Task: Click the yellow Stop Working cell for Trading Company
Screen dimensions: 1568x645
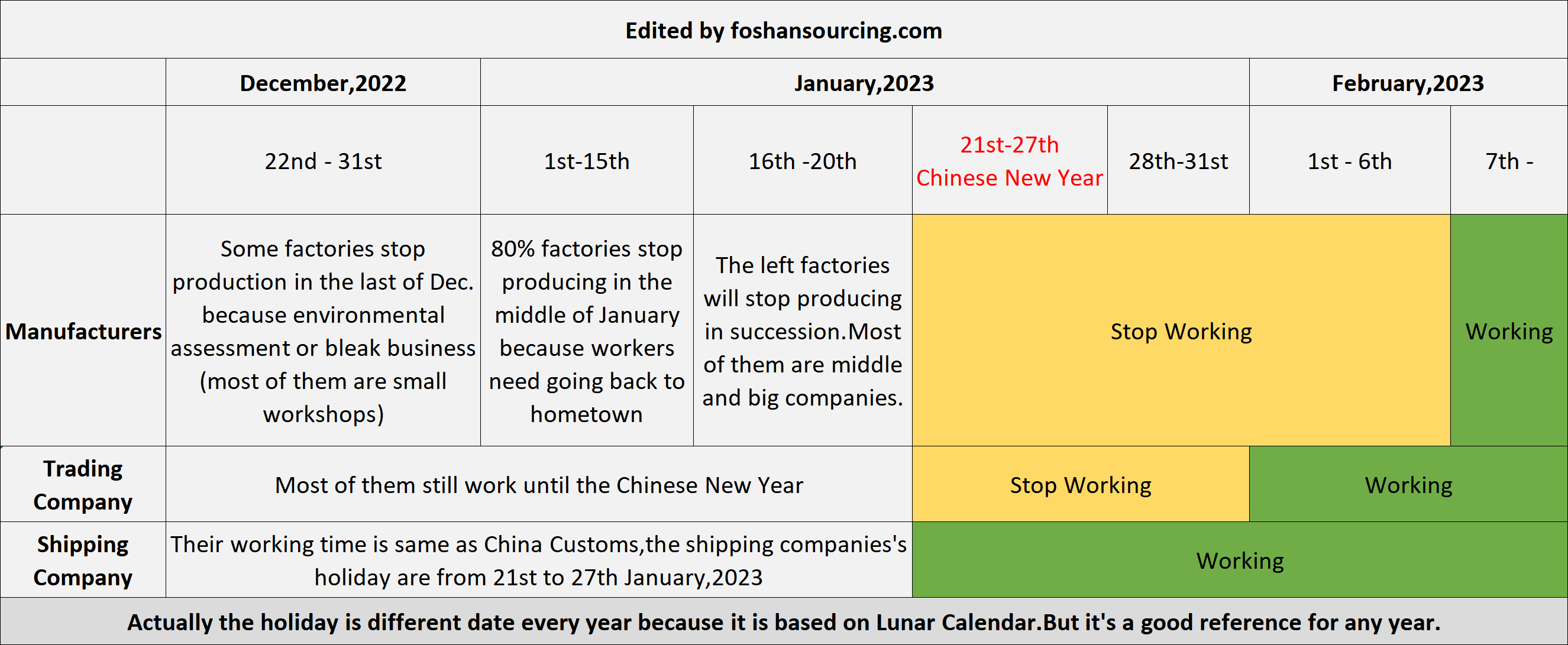Action: (x=1081, y=484)
